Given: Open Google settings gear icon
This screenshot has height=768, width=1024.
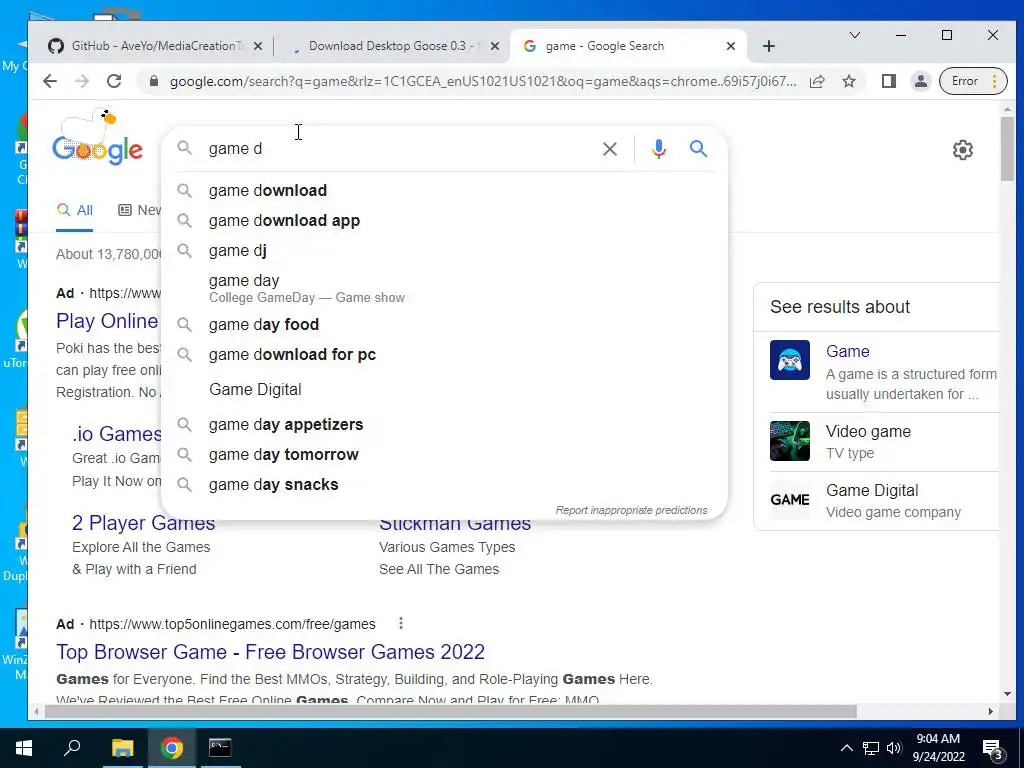Looking at the screenshot, I should (x=963, y=150).
